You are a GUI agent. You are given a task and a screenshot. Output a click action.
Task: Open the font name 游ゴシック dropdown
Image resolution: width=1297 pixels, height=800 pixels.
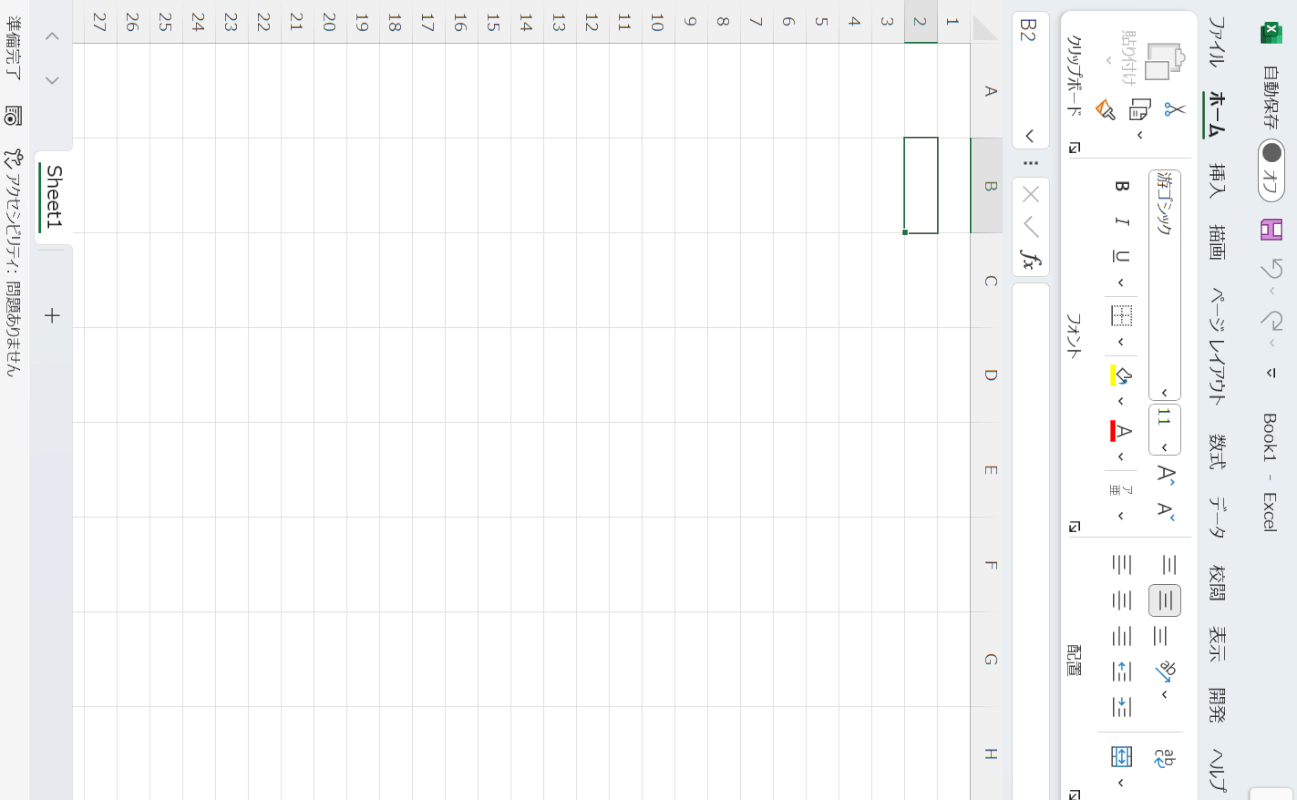pyautogui.click(x=1164, y=393)
